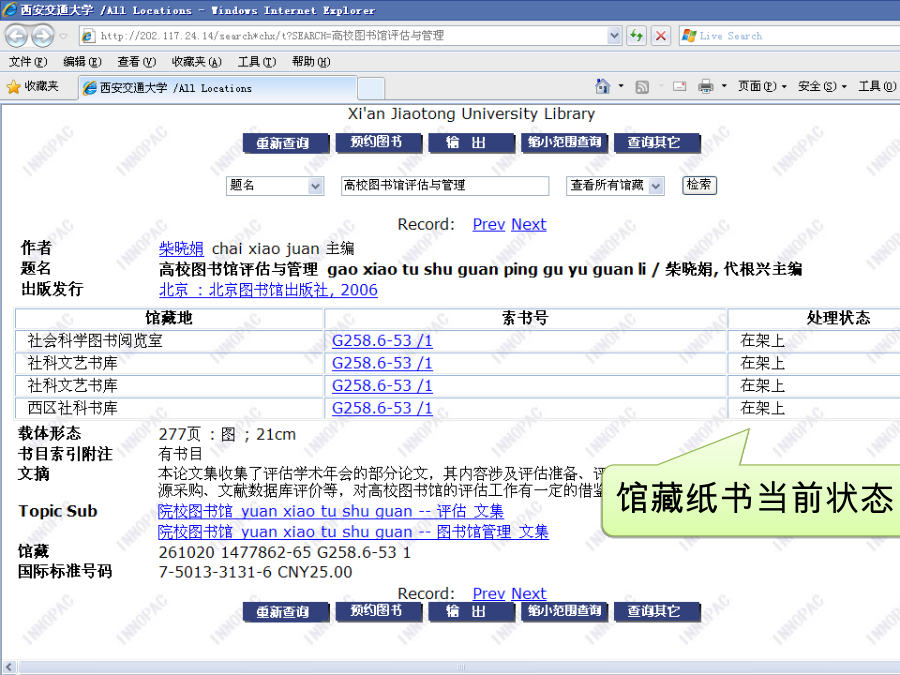Click the 馆藏地 column header
The width and height of the screenshot is (900, 675).
click(x=169, y=318)
